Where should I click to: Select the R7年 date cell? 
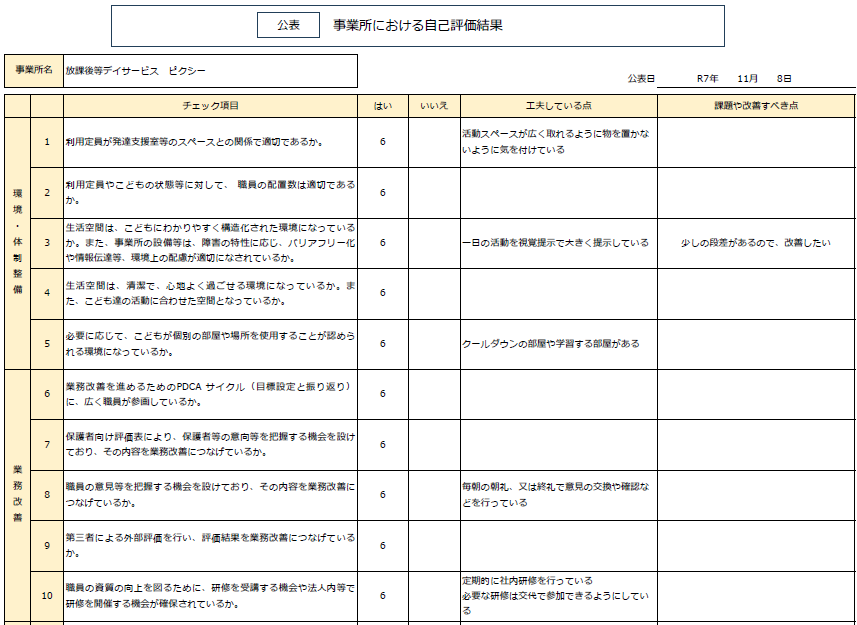tap(708, 78)
